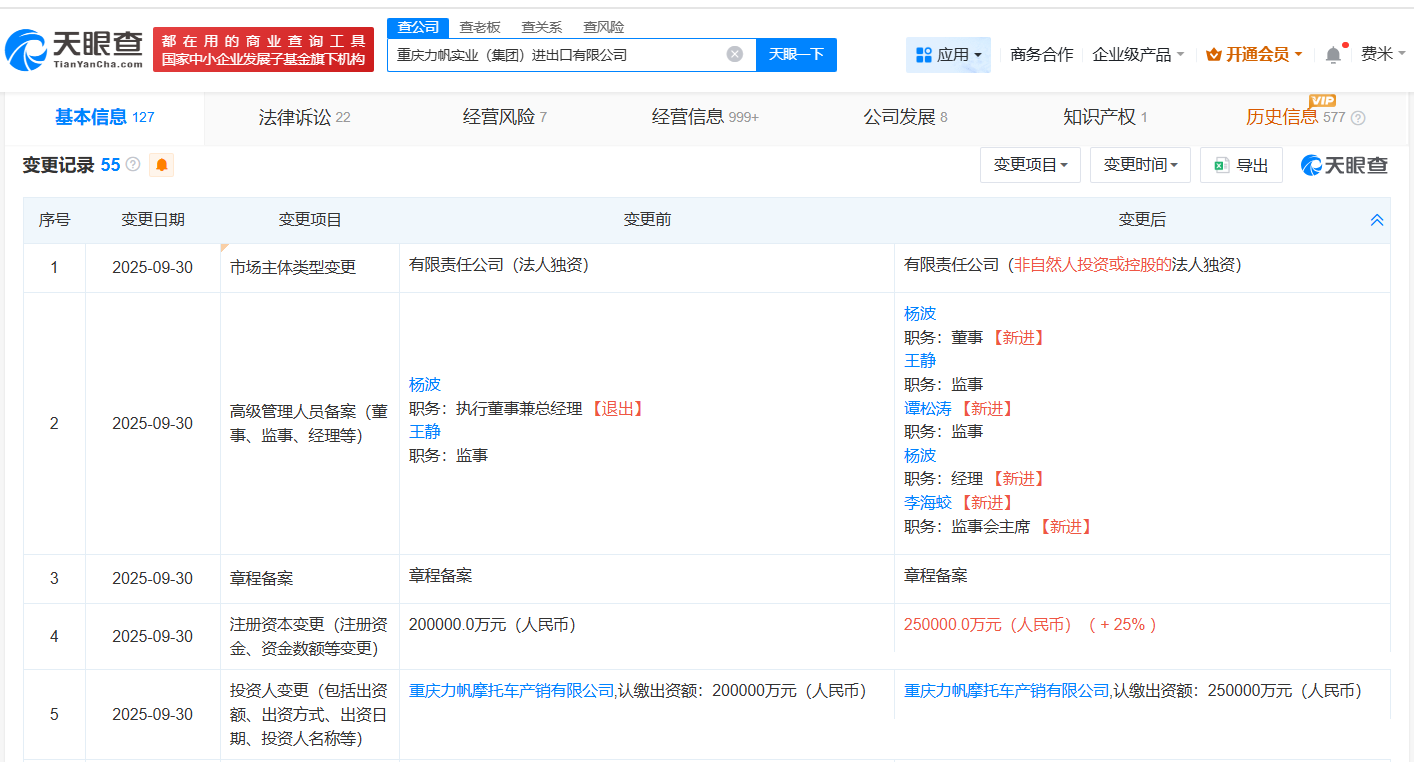The height and width of the screenshot is (762, 1414).
Task: Open notifications via the bell icon
Action: point(1332,54)
